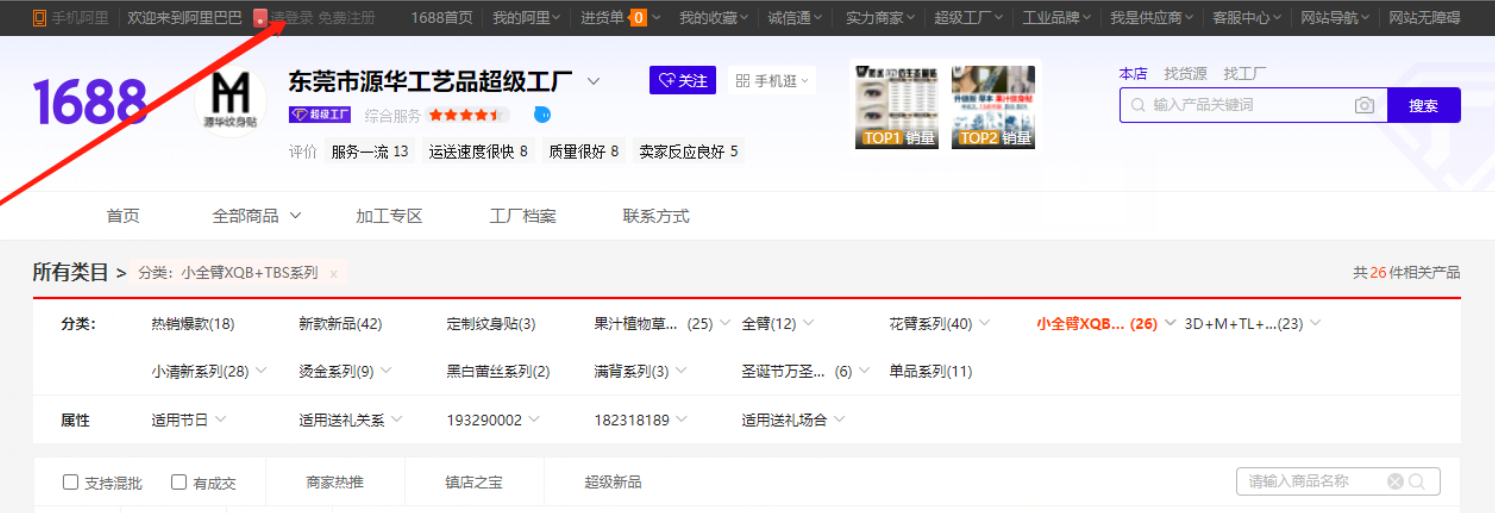Screen dimensions: 1495x513
Task: Toggle the 支持混批 checkbox
Action: pos(70,482)
